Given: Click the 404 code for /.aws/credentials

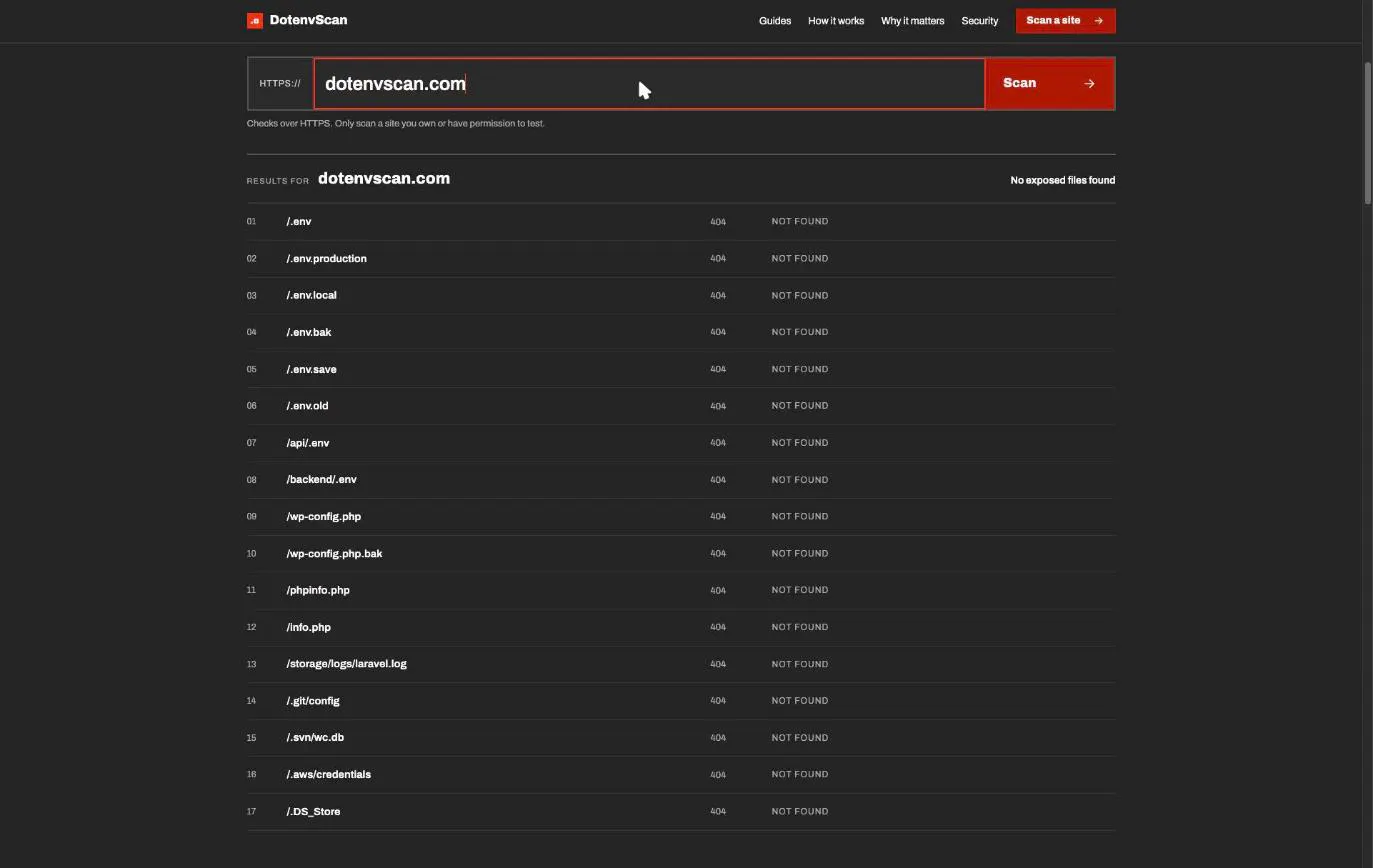Looking at the screenshot, I should coord(718,775).
